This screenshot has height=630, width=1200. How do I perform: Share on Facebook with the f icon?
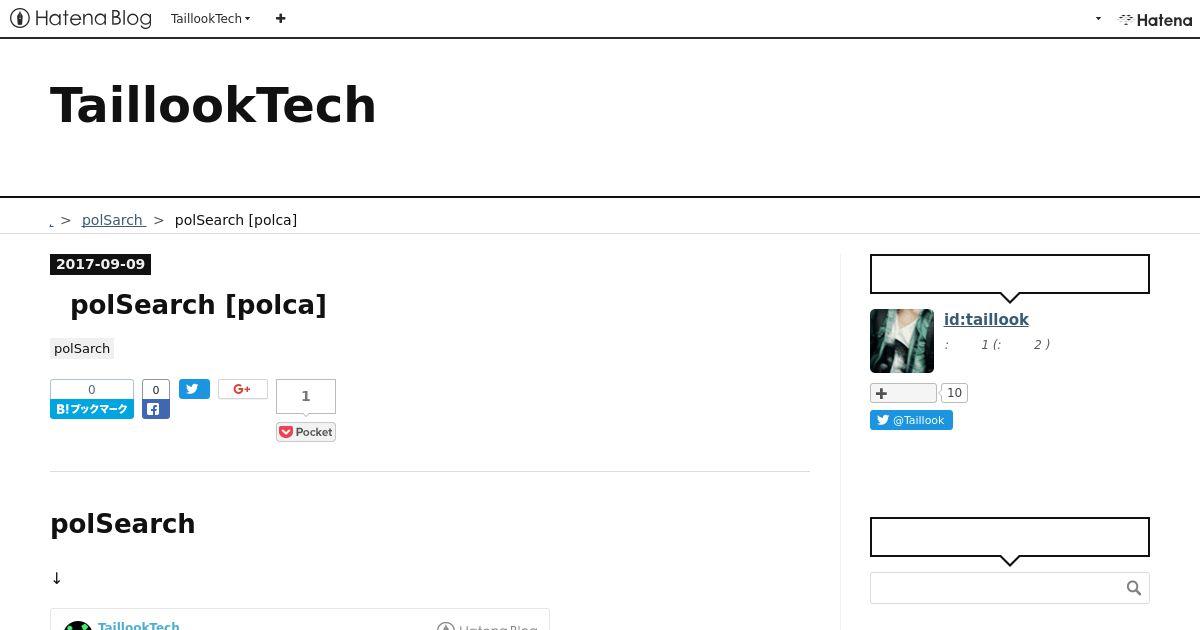pos(156,409)
